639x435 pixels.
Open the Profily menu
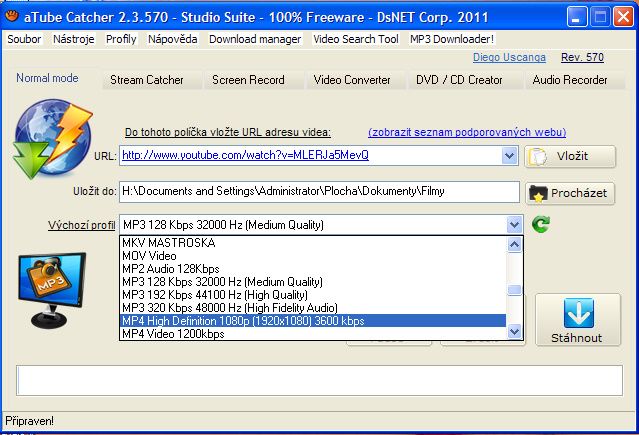(x=121, y=39)
